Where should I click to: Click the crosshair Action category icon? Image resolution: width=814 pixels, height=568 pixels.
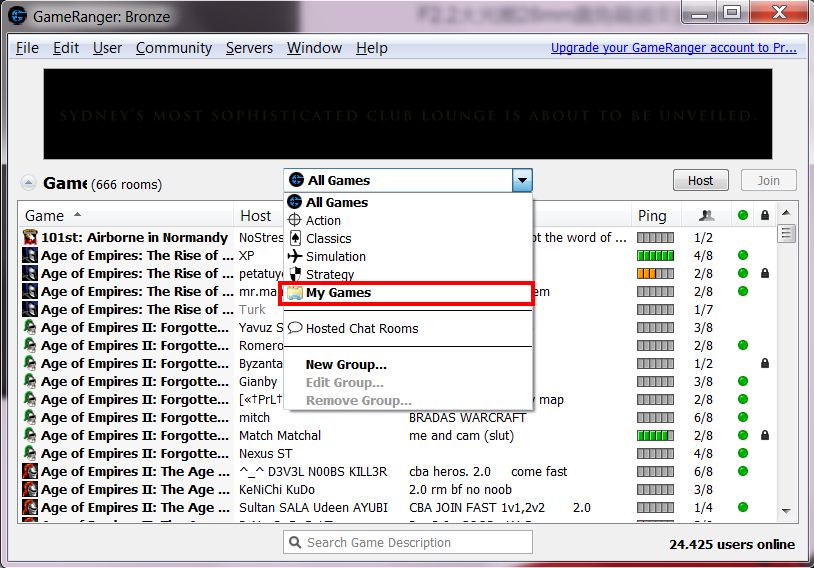pos(294,220)
